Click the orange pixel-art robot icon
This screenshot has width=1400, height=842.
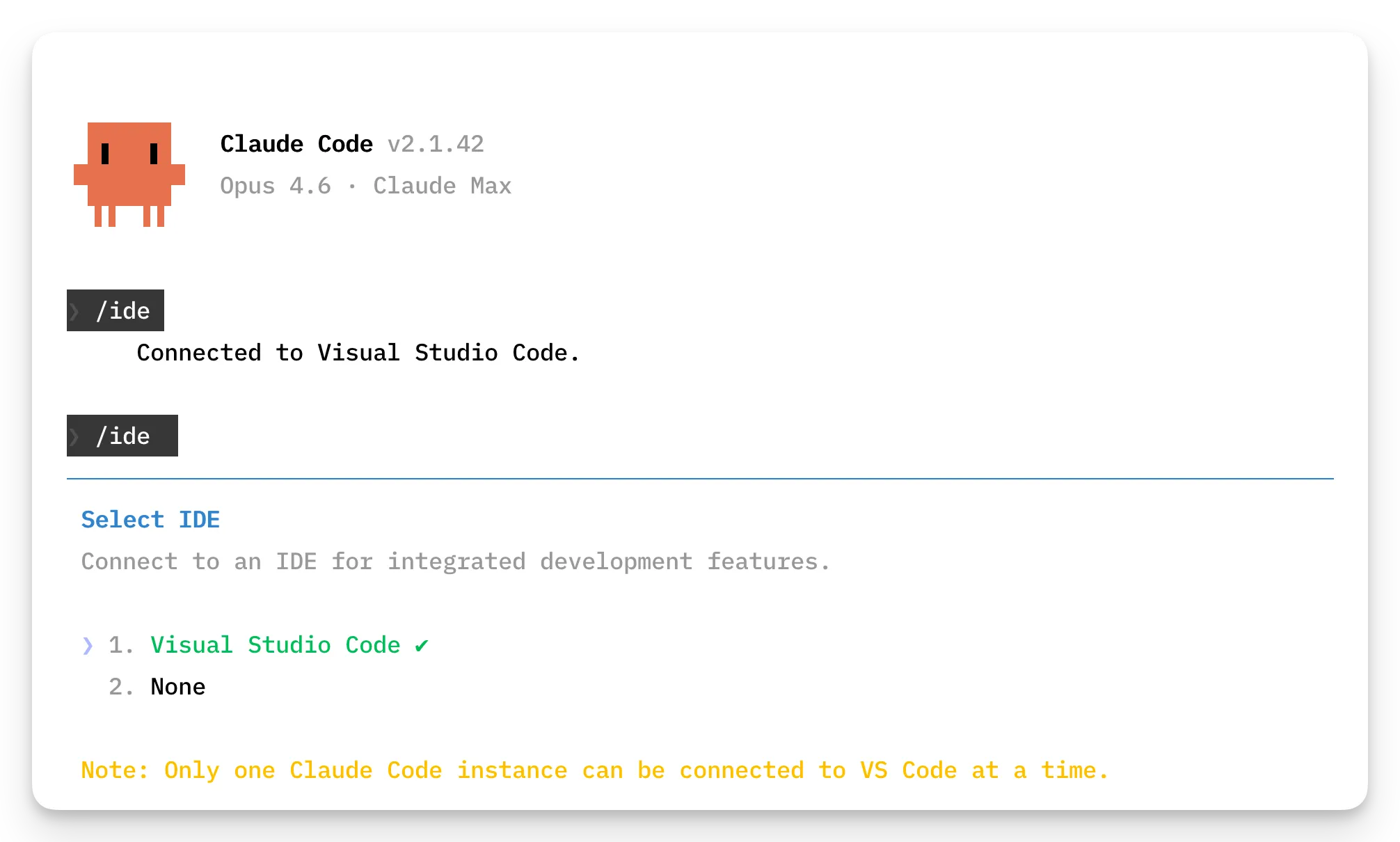coord(129,174)
